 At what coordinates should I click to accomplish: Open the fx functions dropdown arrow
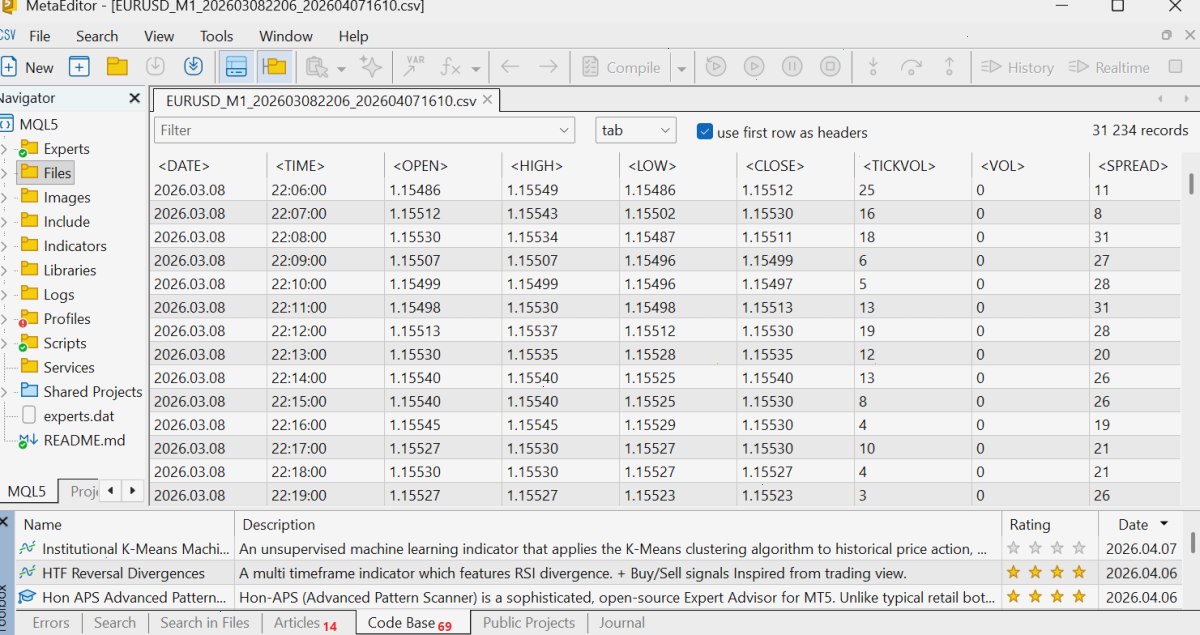(x=476, y=69)
